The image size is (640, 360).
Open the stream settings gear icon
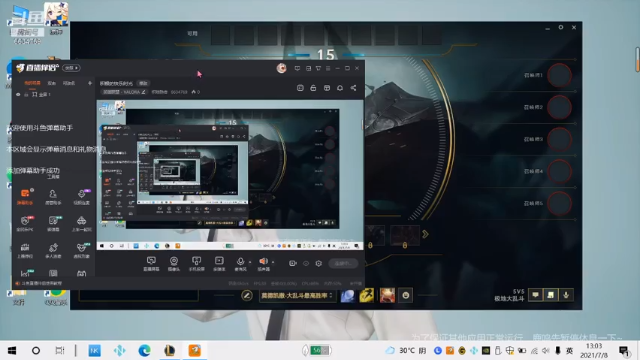coord(319,263)
